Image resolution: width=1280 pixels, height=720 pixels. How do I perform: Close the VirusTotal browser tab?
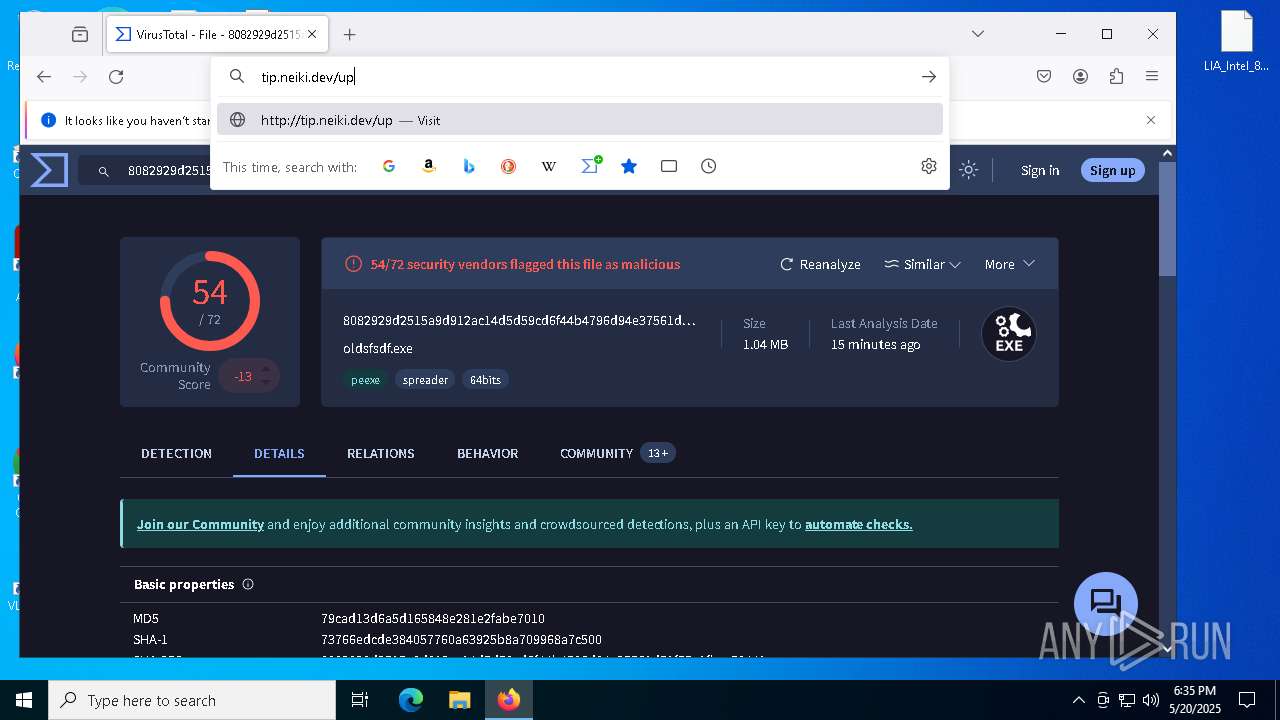click(312, 34)
